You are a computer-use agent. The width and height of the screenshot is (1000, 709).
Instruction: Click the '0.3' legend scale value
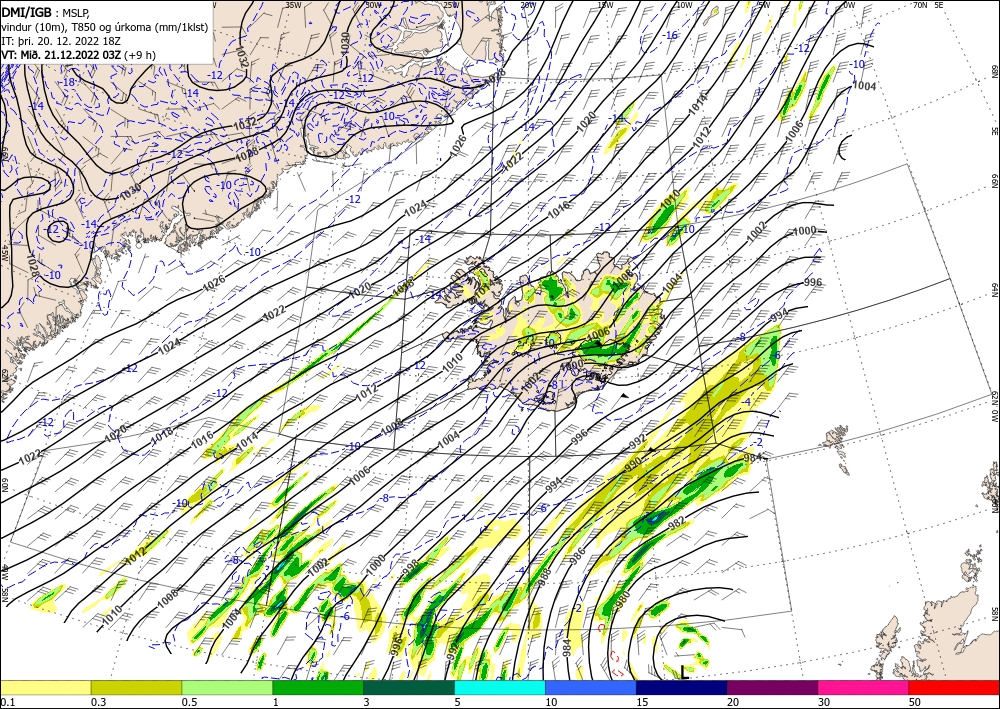pyautogui.click(x=98, y=702)
